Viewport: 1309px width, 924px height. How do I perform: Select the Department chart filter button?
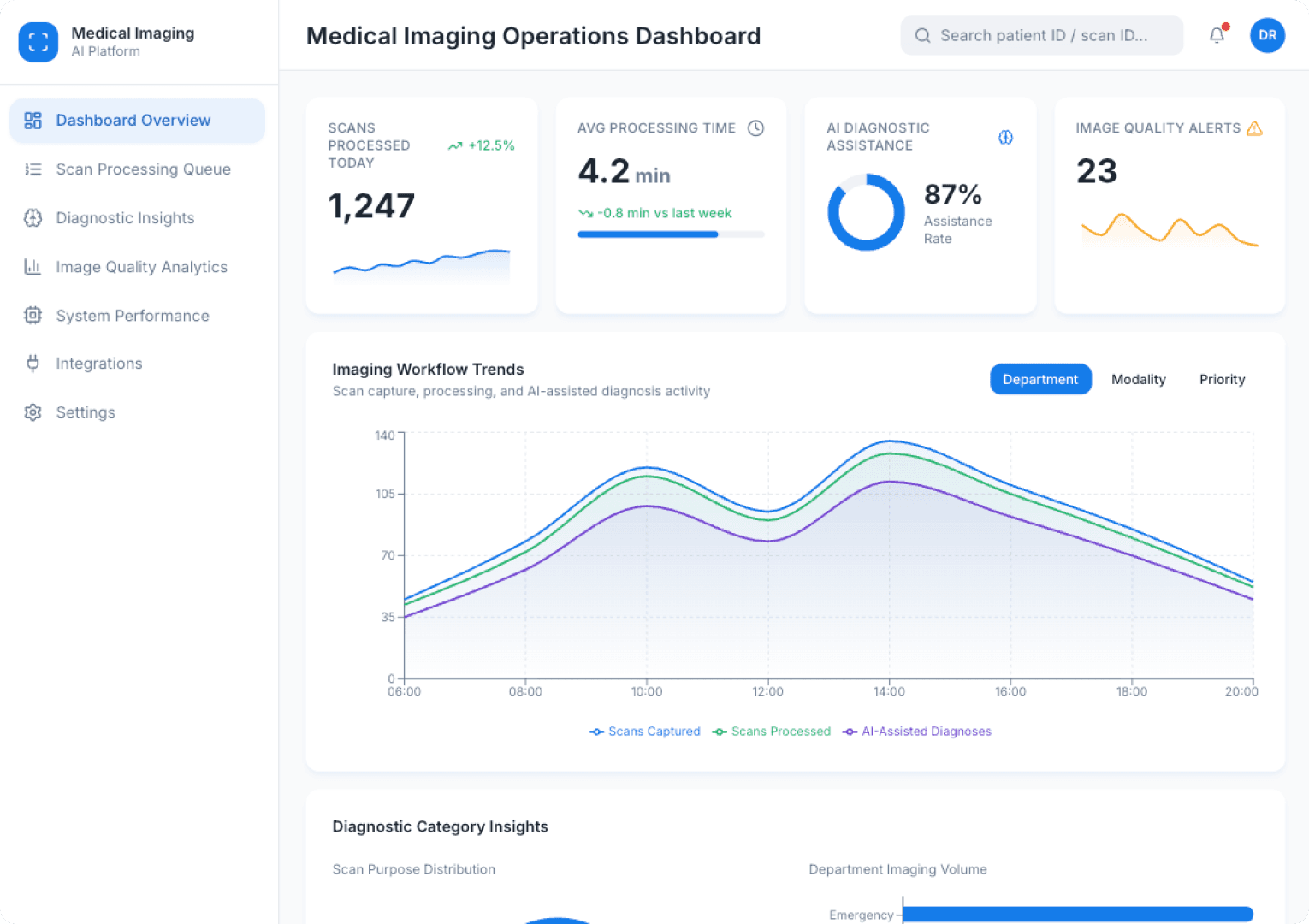click(1039, 379)
